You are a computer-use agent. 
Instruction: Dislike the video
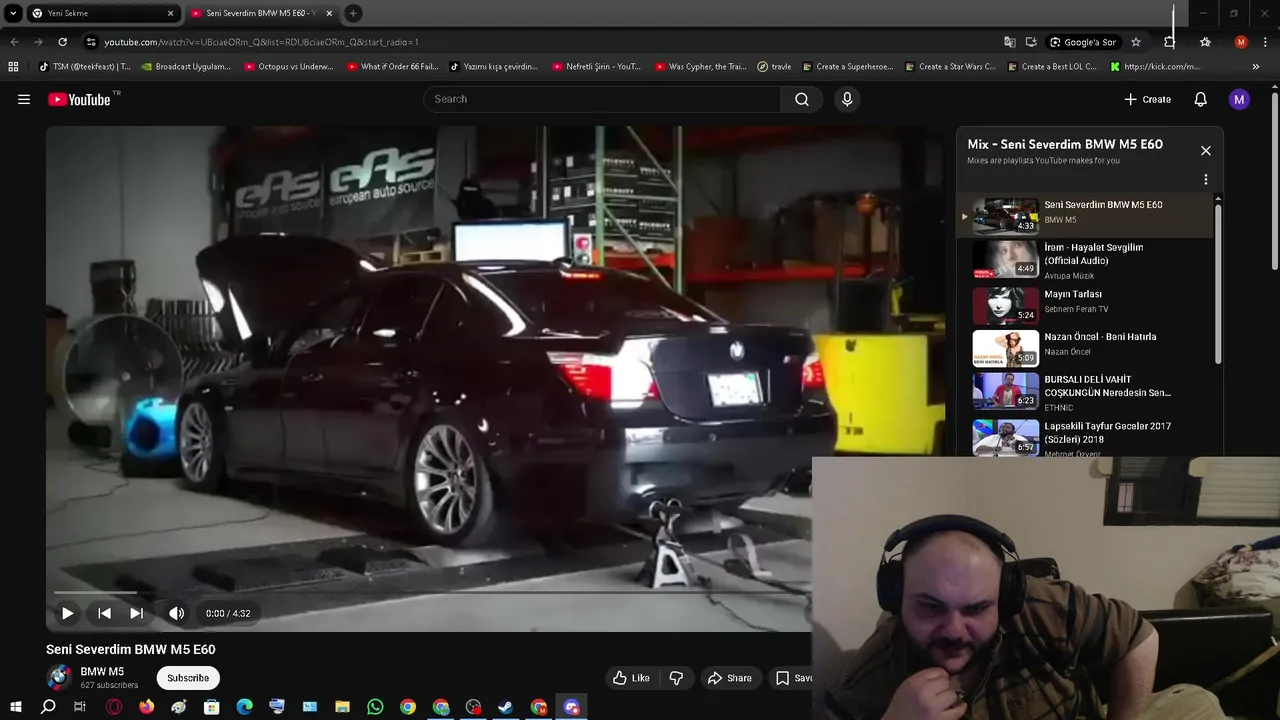click(x=676, y=678)
